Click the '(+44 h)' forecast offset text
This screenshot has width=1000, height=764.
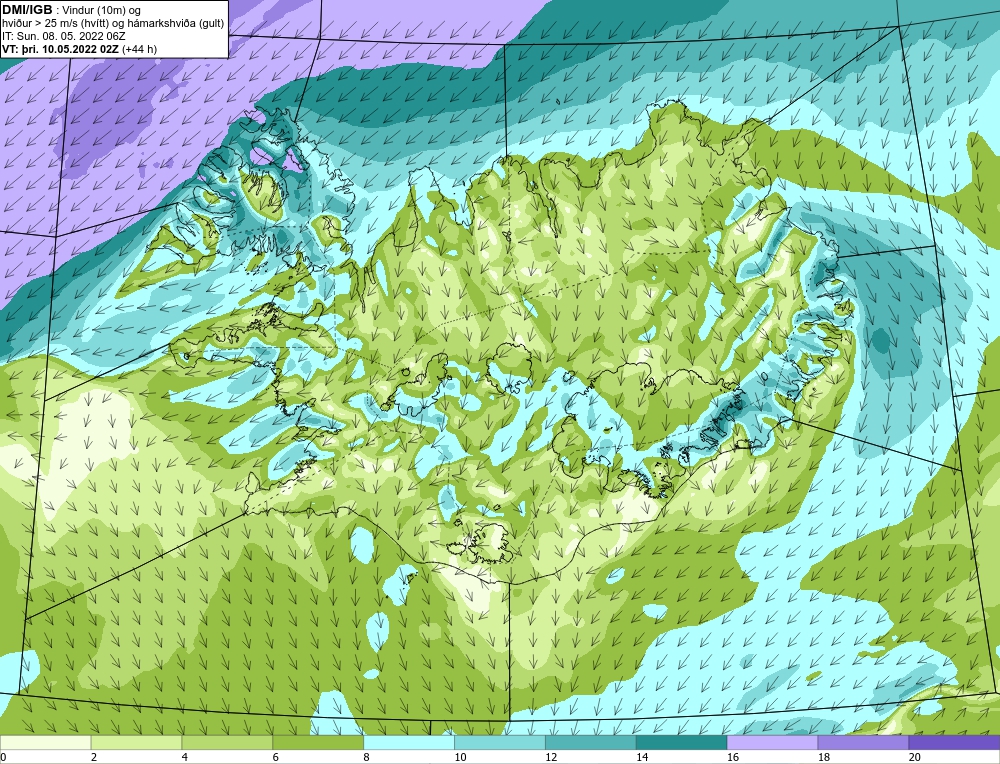pos(139,48)
